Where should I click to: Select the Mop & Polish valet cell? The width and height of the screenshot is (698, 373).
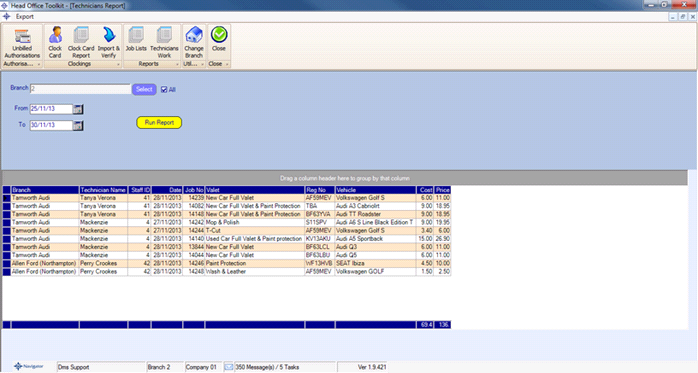pyautogui.click(x=255, y=222)
